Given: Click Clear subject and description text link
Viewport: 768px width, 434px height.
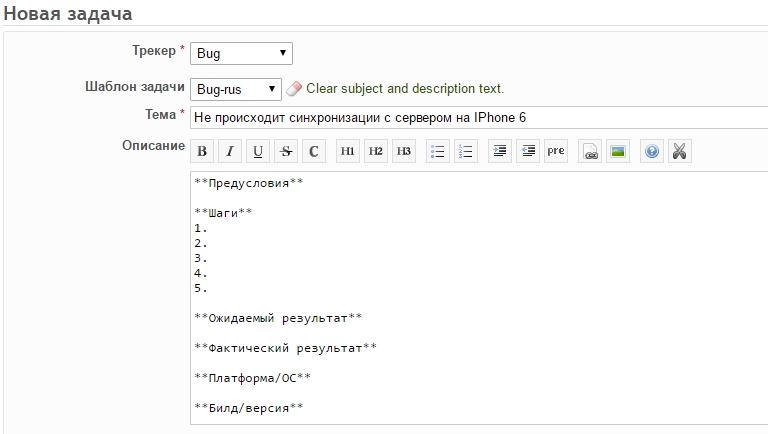Looking at the screenshot, I should 405,89.
